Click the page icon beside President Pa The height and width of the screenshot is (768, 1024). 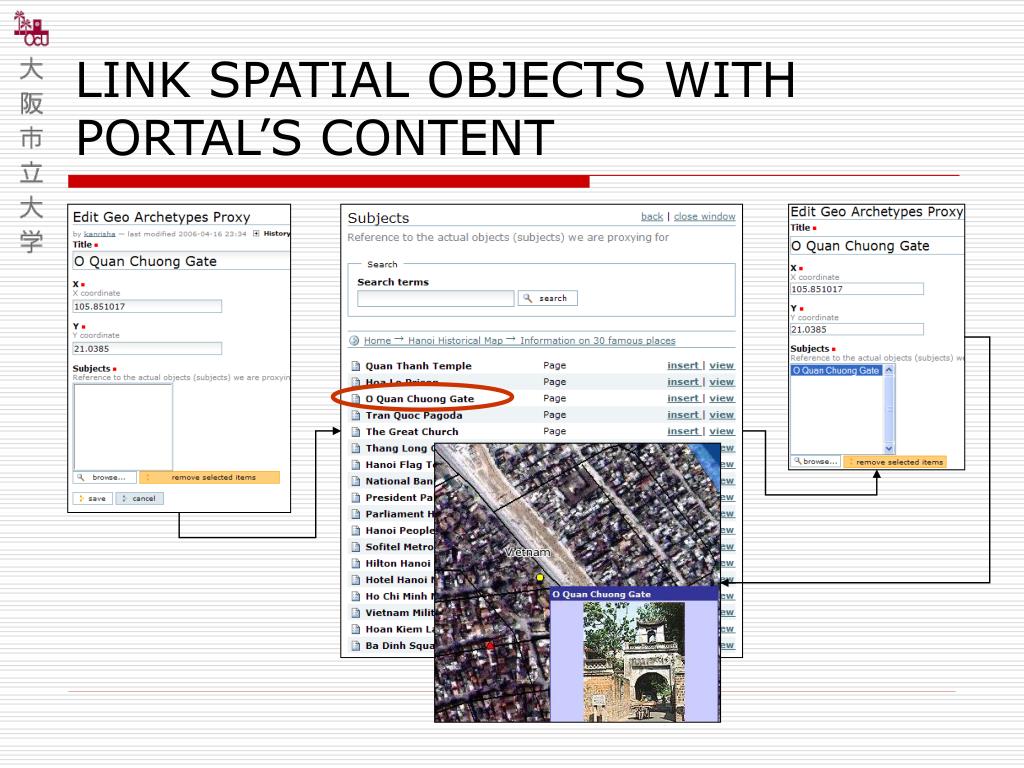click(x=356, y=498)
